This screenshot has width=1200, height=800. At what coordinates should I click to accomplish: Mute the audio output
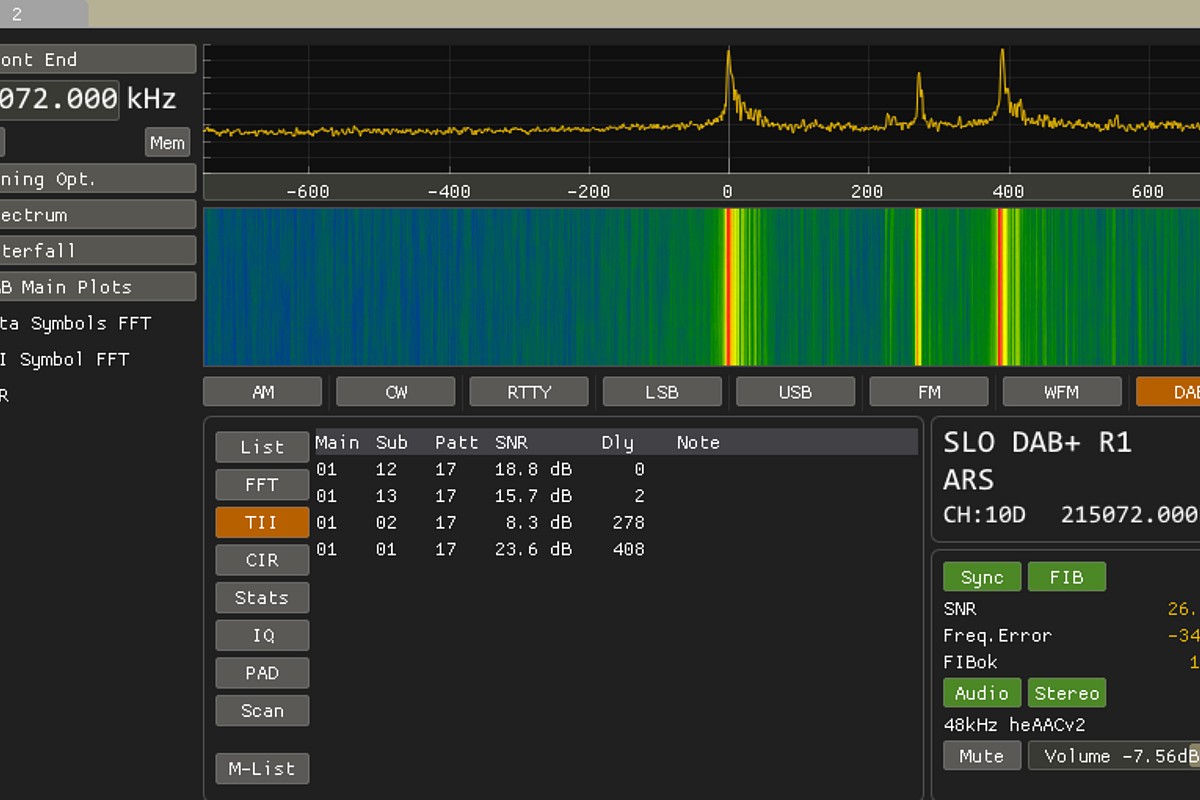pos(981,756)
